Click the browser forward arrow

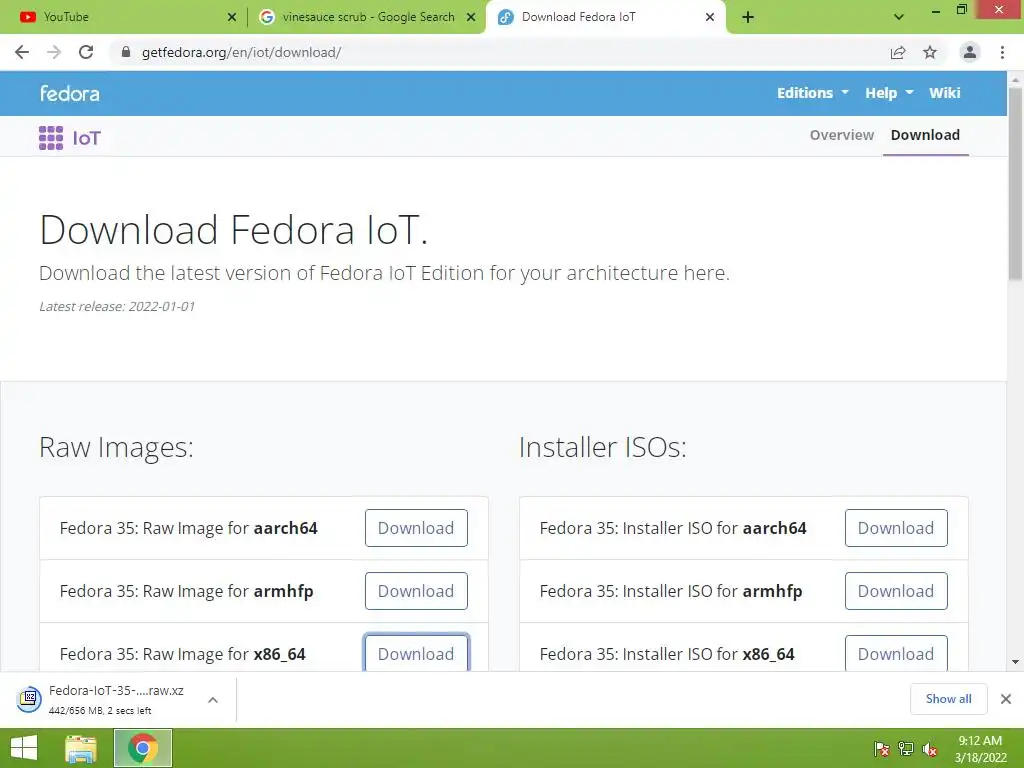point(54,52)
